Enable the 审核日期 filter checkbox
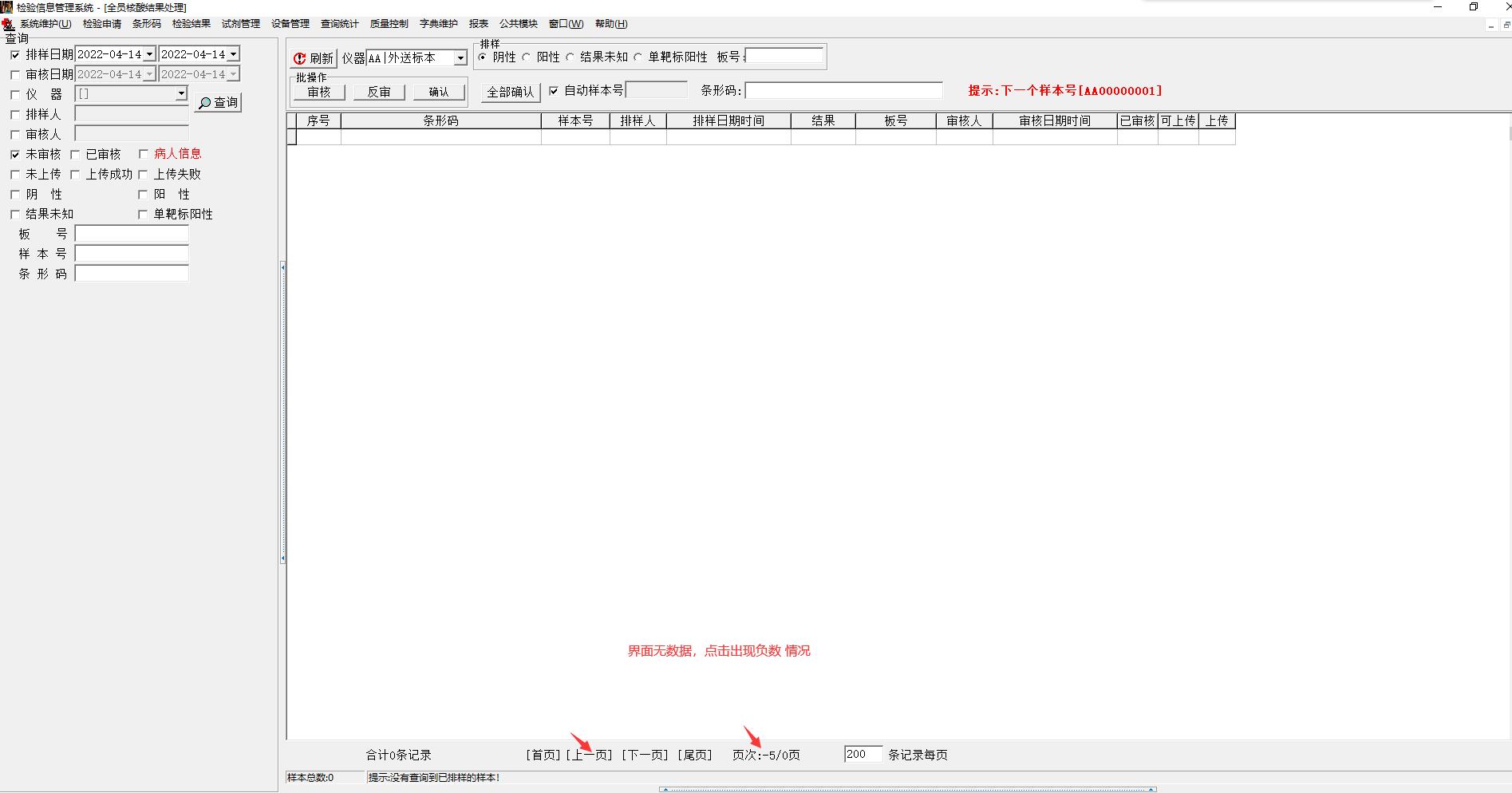This screenshot has width=1512, height=793. pyautogui.click(x=15, y=75)
